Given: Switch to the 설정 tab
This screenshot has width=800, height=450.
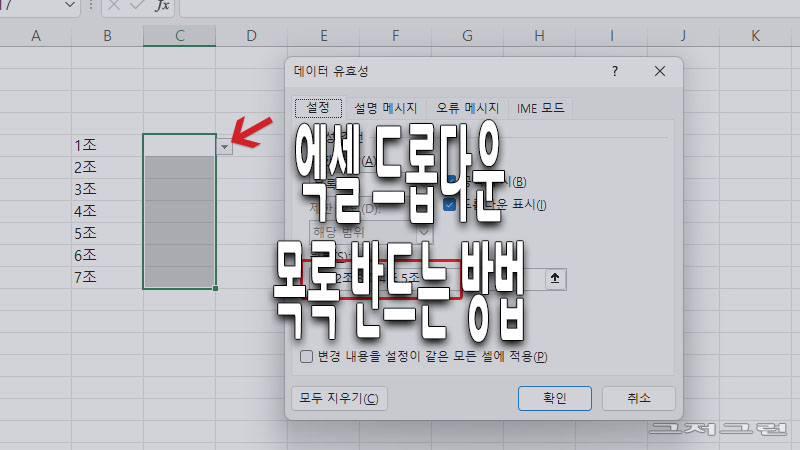Looking at the screenshot, I should 318,108.
